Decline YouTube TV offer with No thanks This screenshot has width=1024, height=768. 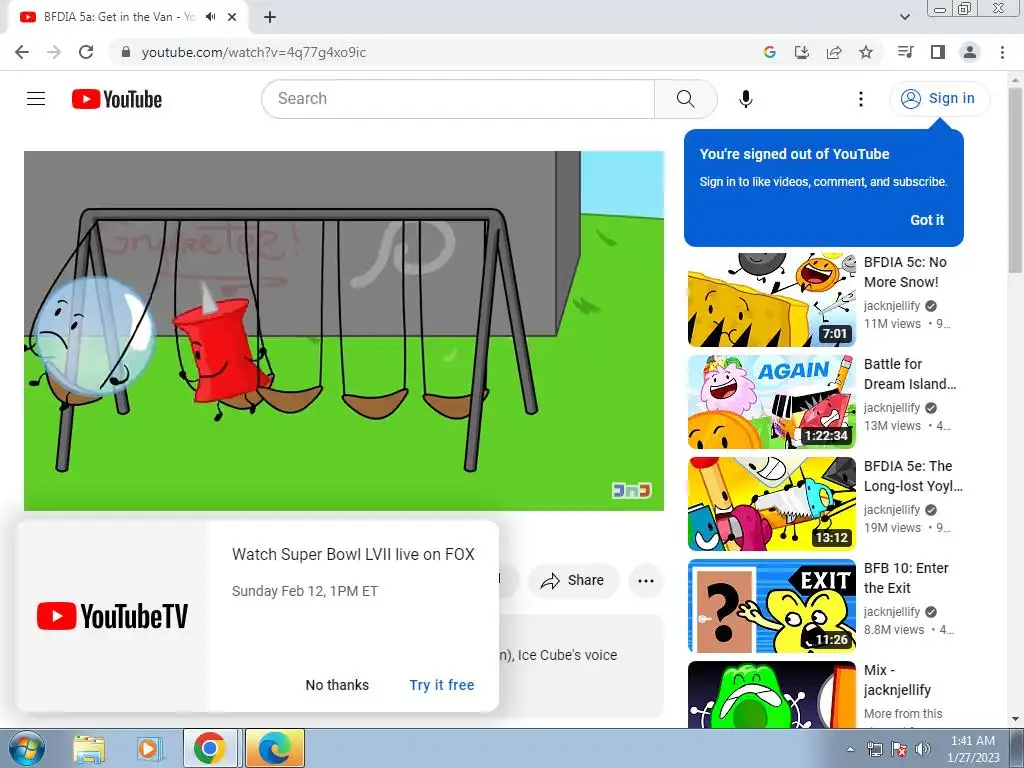point(337,685)
